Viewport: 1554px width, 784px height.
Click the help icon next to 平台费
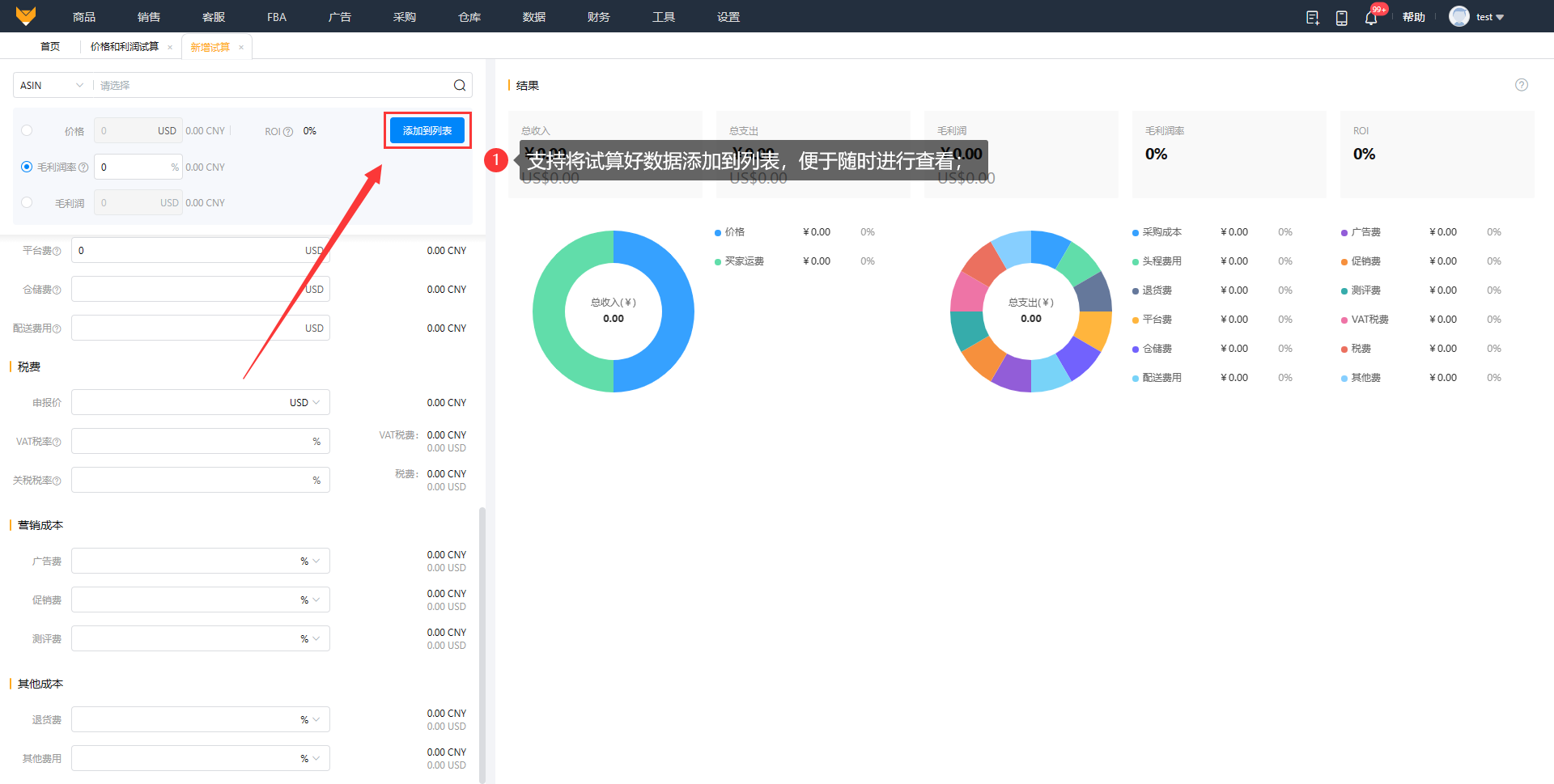click(57, 252)
